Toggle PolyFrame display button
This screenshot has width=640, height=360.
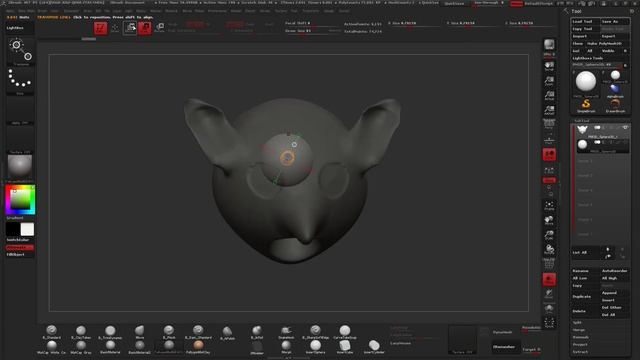pyautogui.click(x=549, y=264)
